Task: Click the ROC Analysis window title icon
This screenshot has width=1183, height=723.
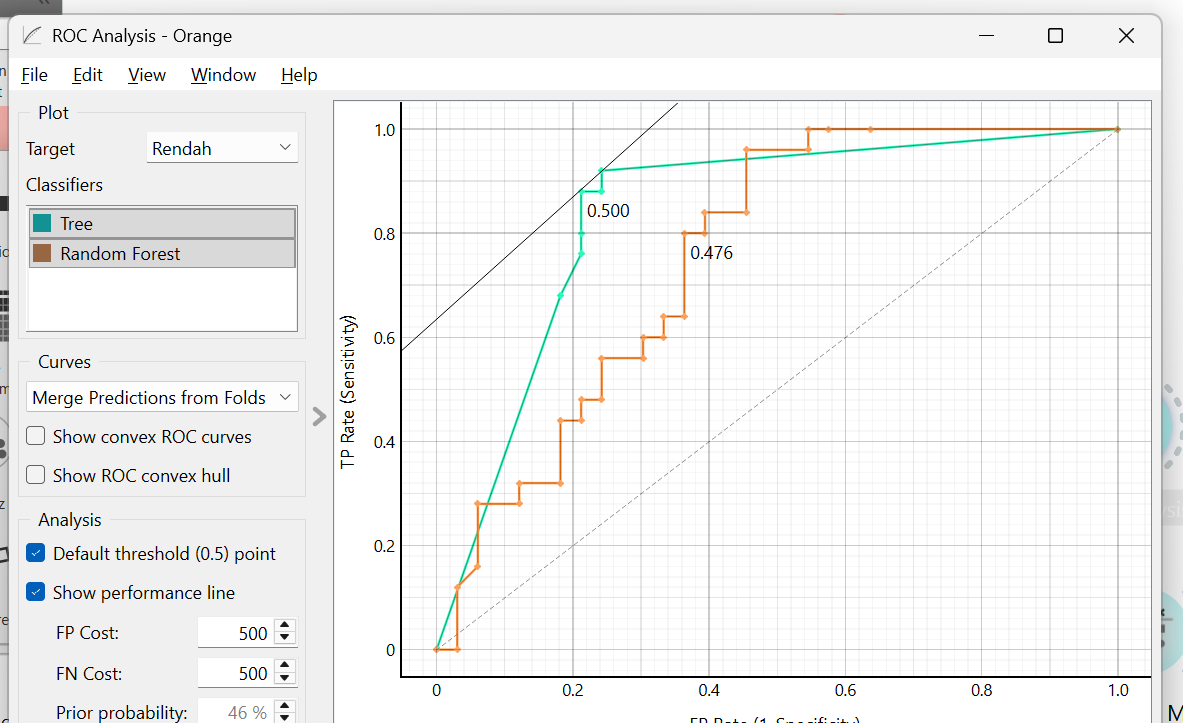Action: click(x=32, y=35)
